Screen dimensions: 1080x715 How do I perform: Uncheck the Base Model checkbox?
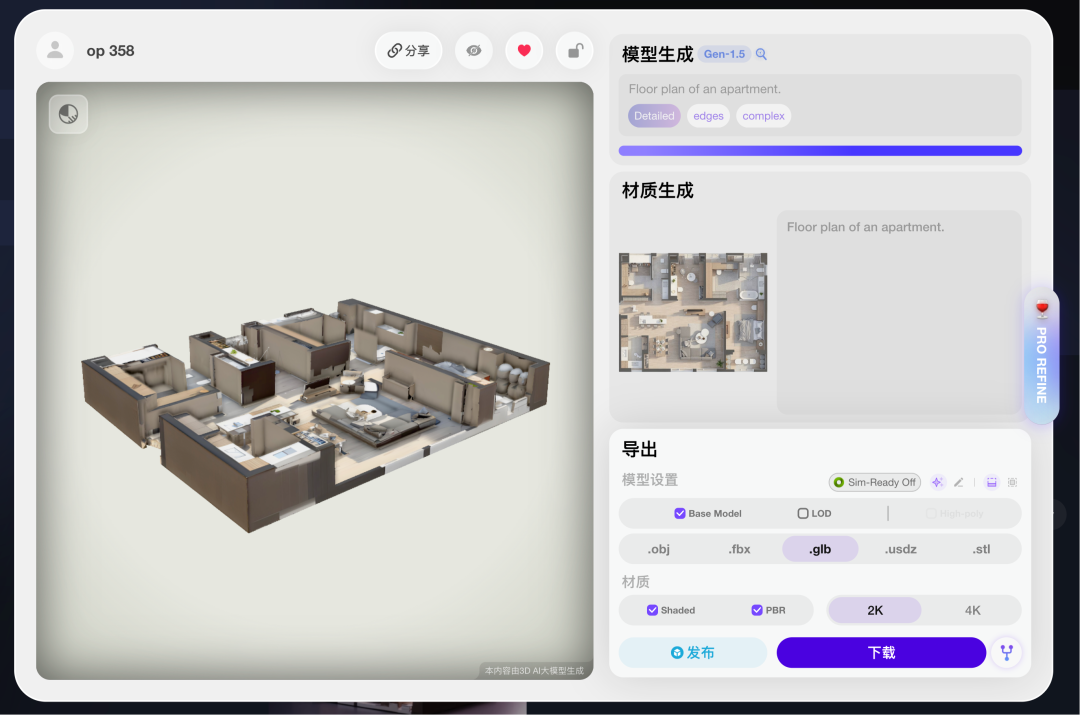pos(680,513)
